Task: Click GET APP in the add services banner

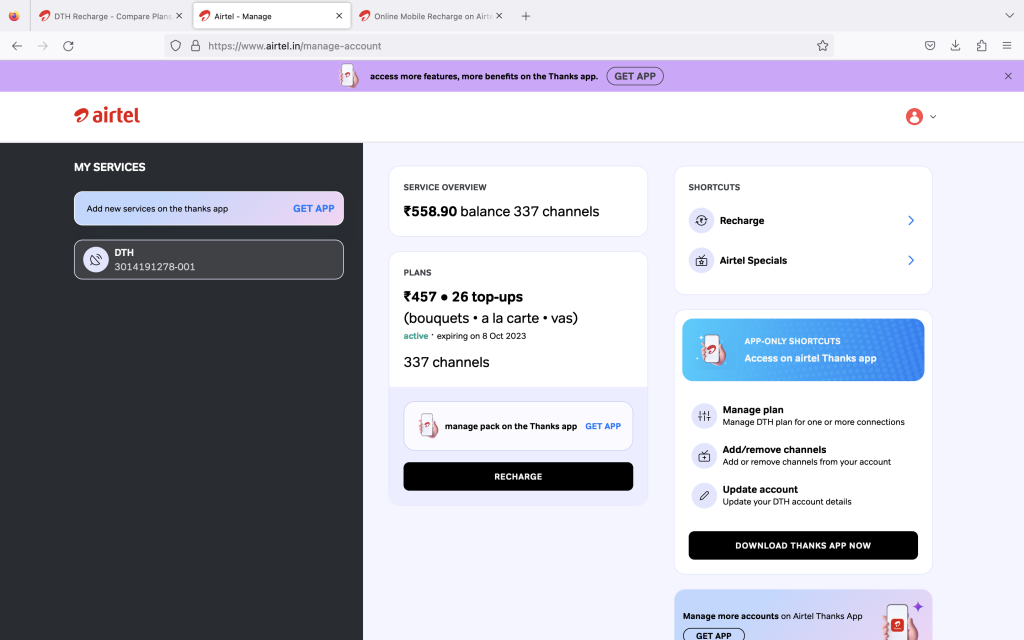Action: pyautogui.click(x=313, y=208)
